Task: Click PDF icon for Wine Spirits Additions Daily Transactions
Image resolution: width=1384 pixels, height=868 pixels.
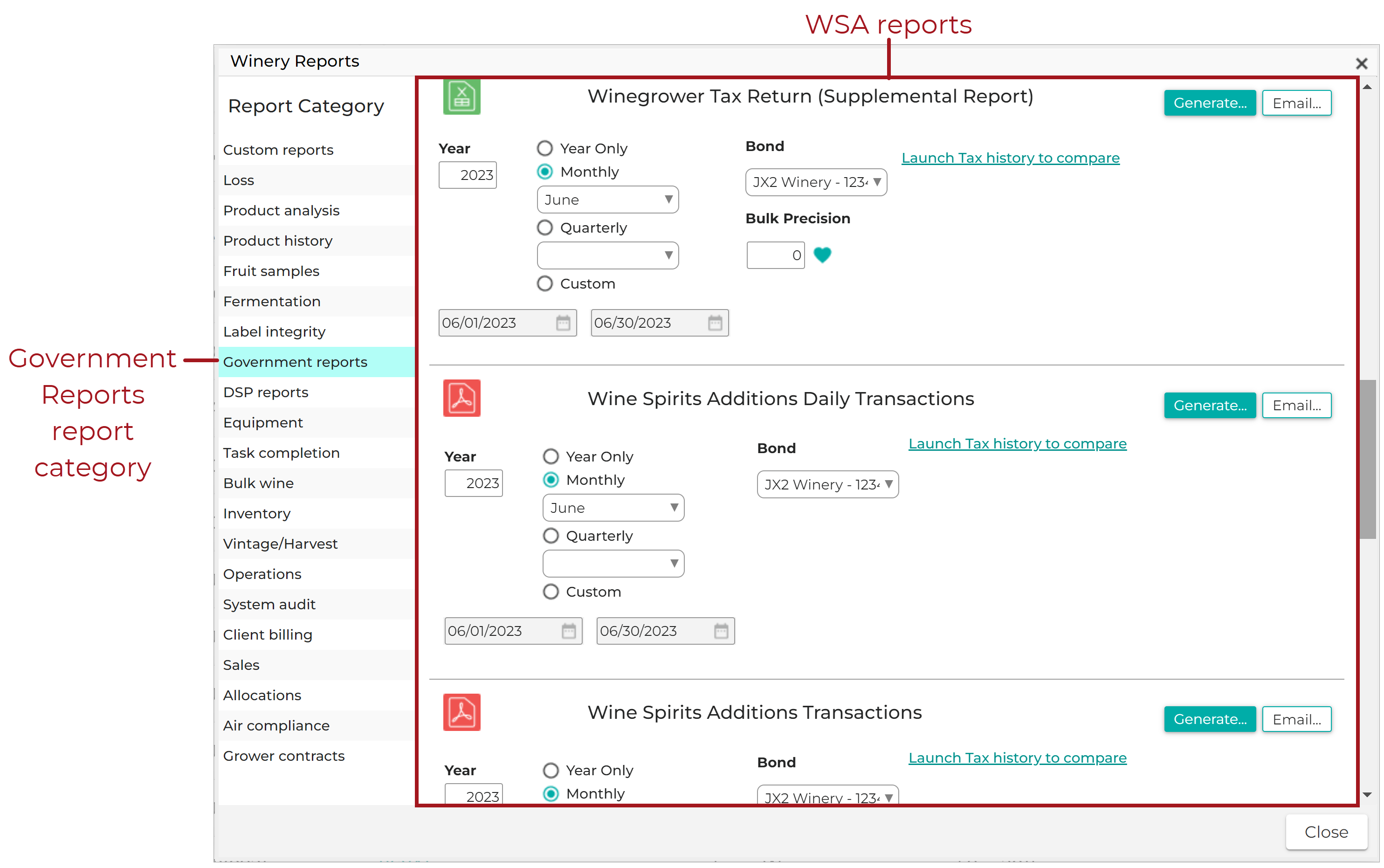Action: [461, 398]
